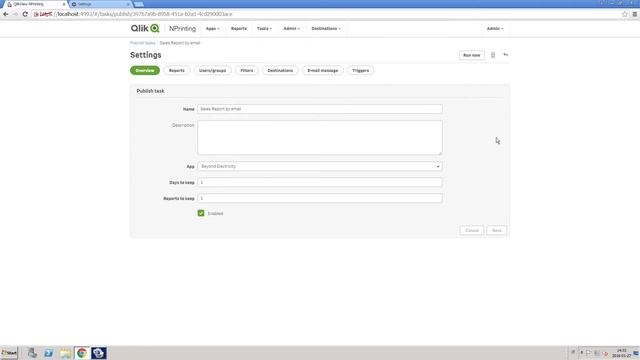Click the Save button

(x=496, y=231)
